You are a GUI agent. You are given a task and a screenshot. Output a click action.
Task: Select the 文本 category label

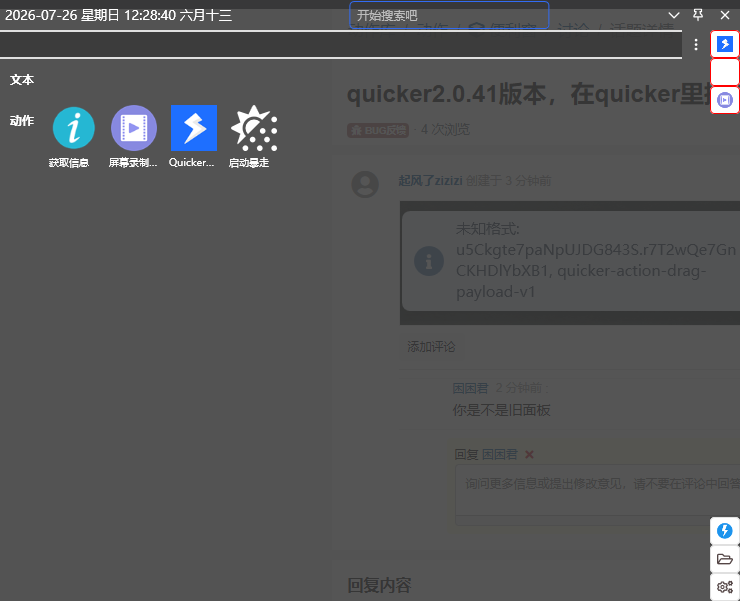[22, 80]
